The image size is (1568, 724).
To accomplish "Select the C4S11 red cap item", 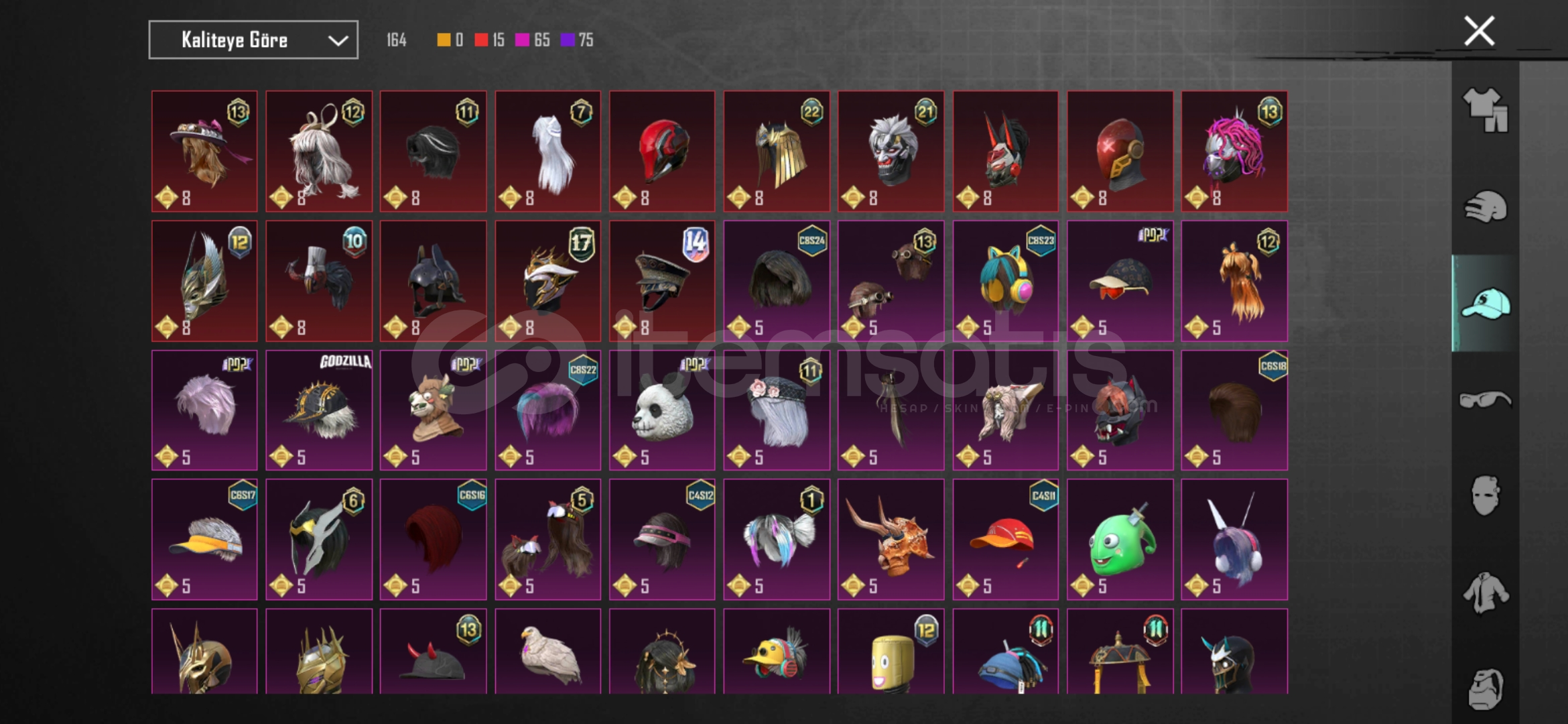I will (x=1005, y=540).
